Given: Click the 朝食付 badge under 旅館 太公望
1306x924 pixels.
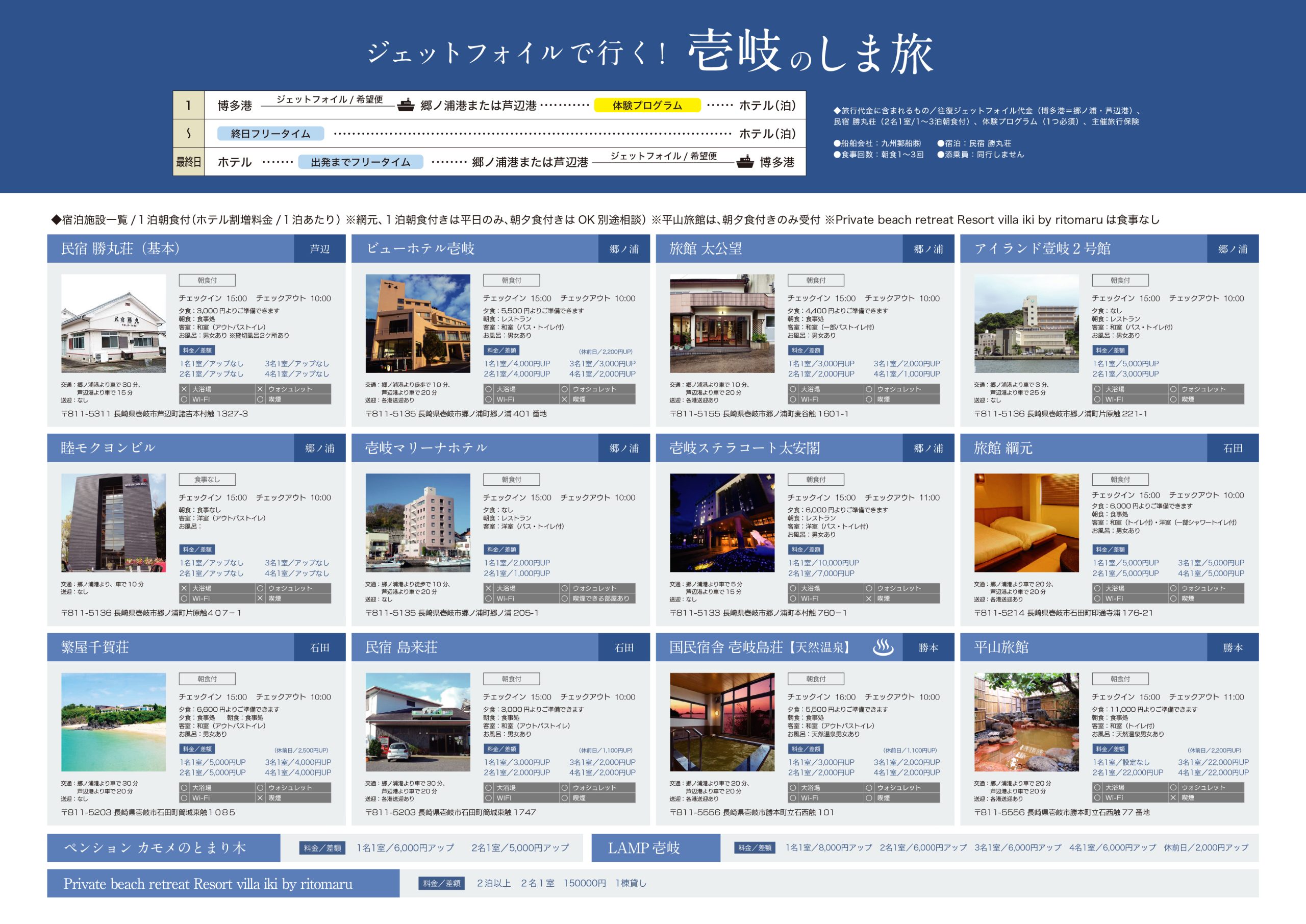Looking at the screenshot, I should 816,281.
